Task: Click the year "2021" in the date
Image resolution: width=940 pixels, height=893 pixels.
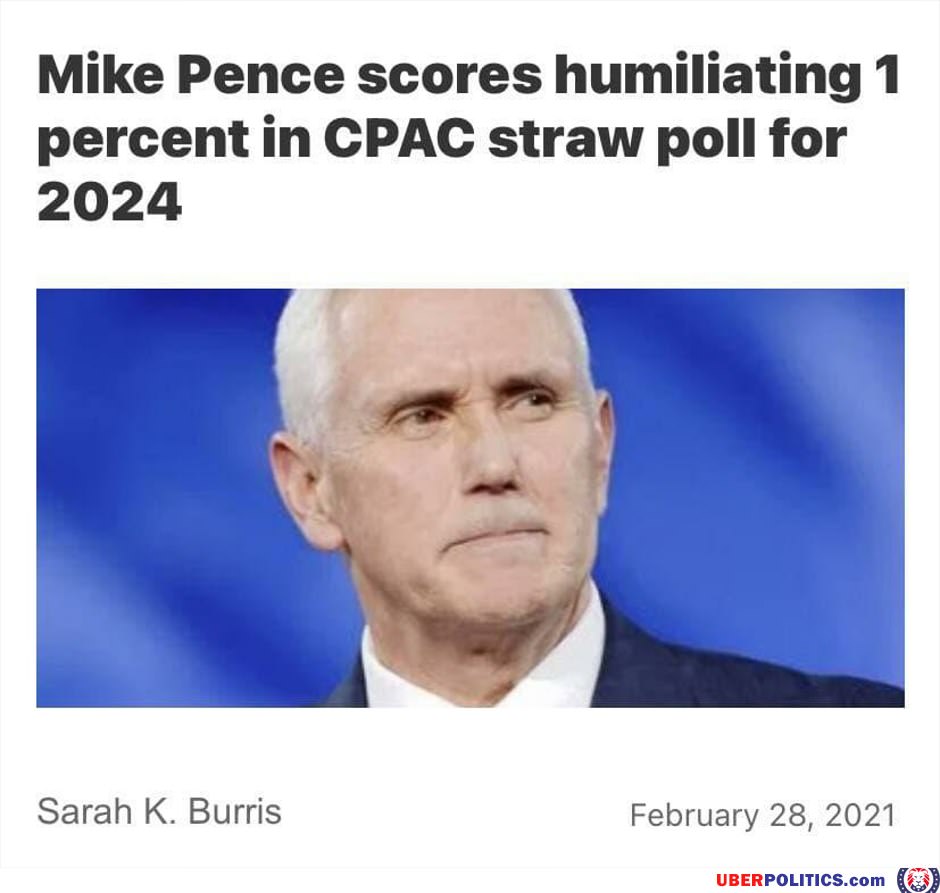Action: tap(860, 815)
